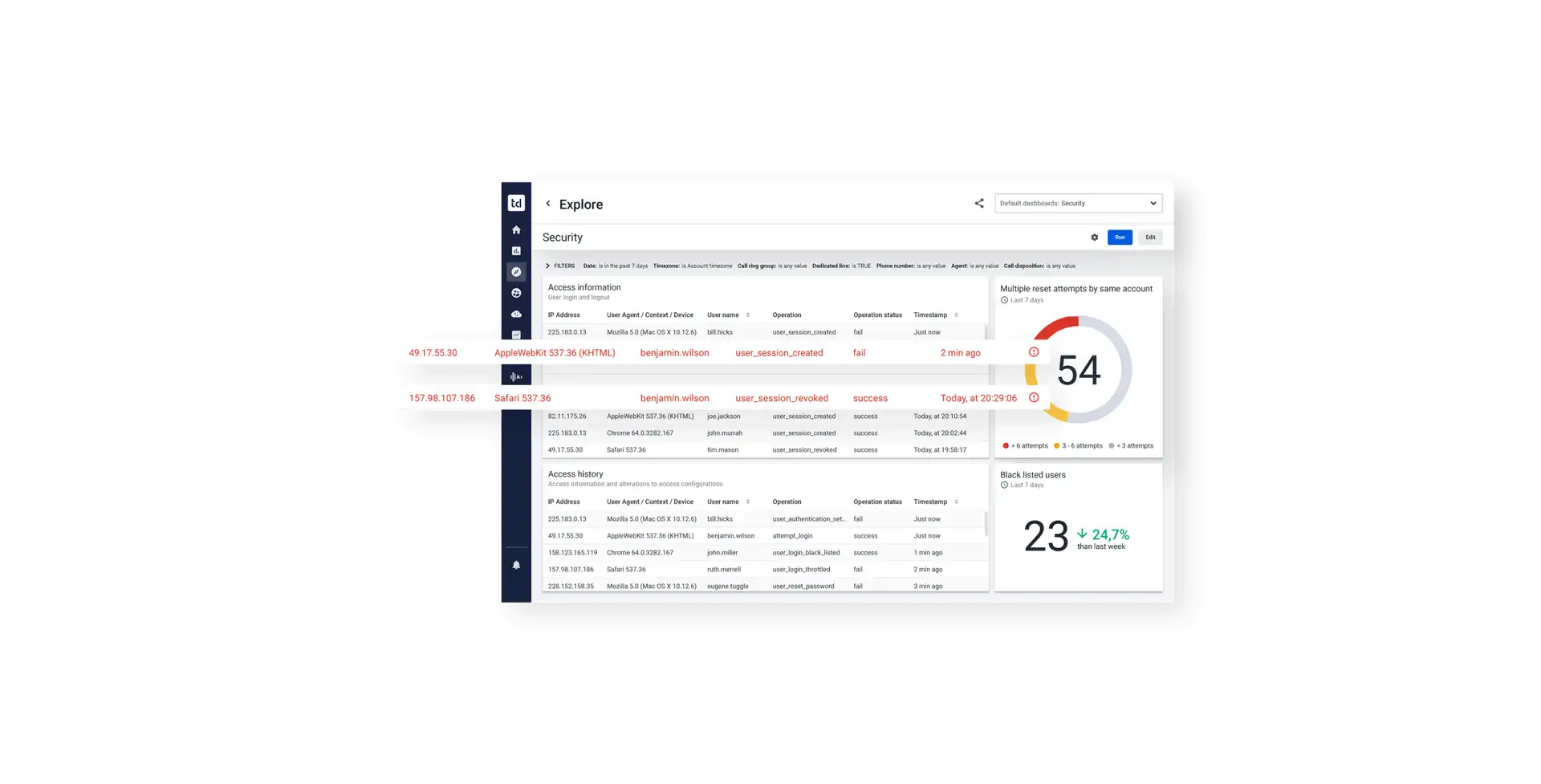Open the notifications bell icon
Image resolution: width=1541 pixels, height=784 pixels.
(x=516, y=566)
